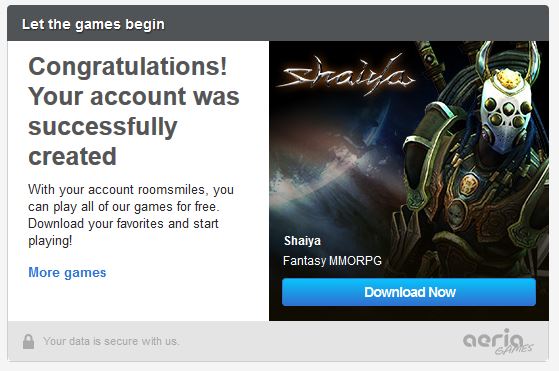The height and width of the screenshot is (371, 559).
Task: Click the Your data is secure text
Action: click(x=111, y=341)
